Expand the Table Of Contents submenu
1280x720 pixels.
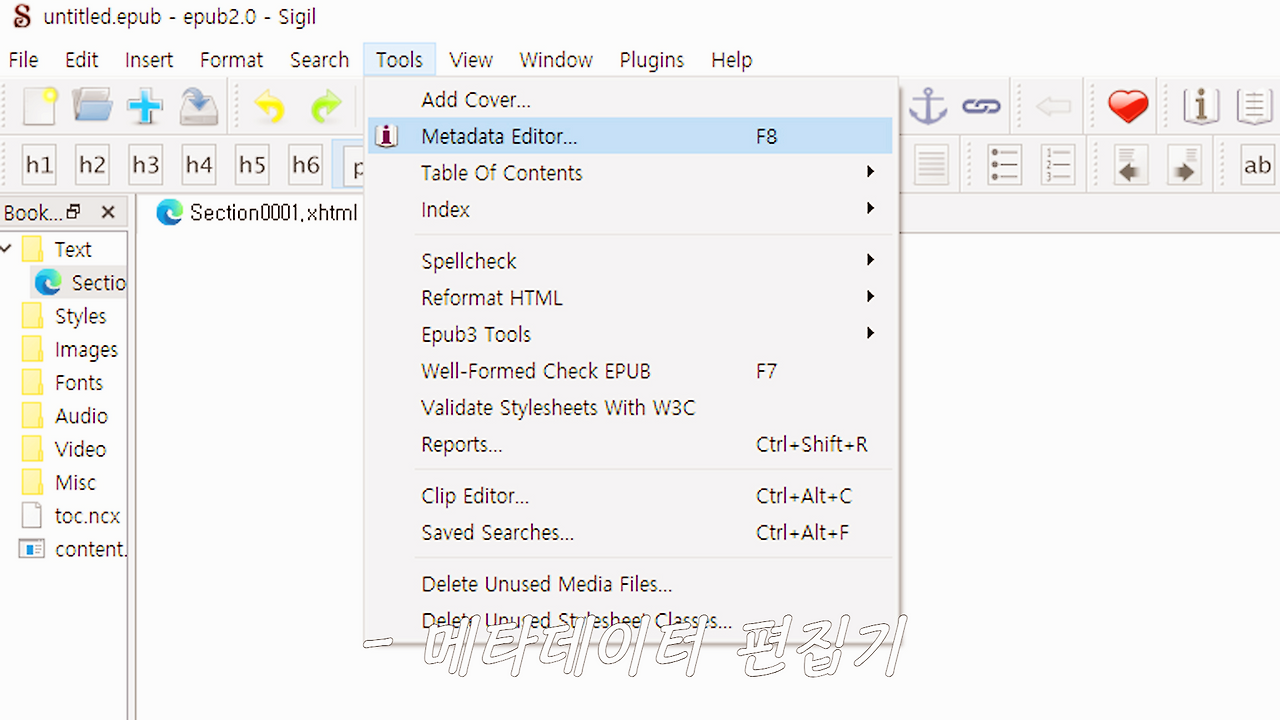coord(630,173)
